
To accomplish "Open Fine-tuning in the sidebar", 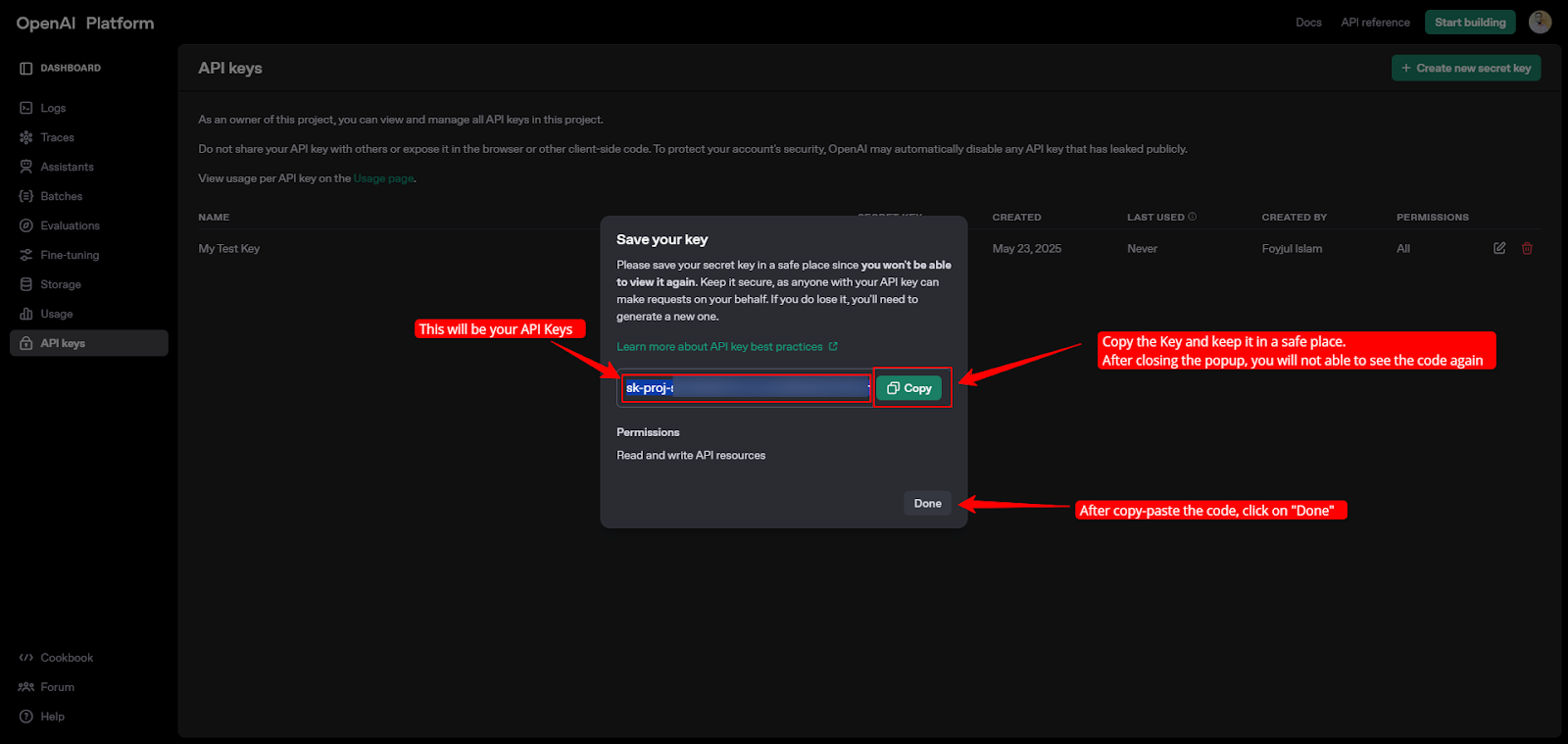I will pyautogui.click(x=70, y=255).
